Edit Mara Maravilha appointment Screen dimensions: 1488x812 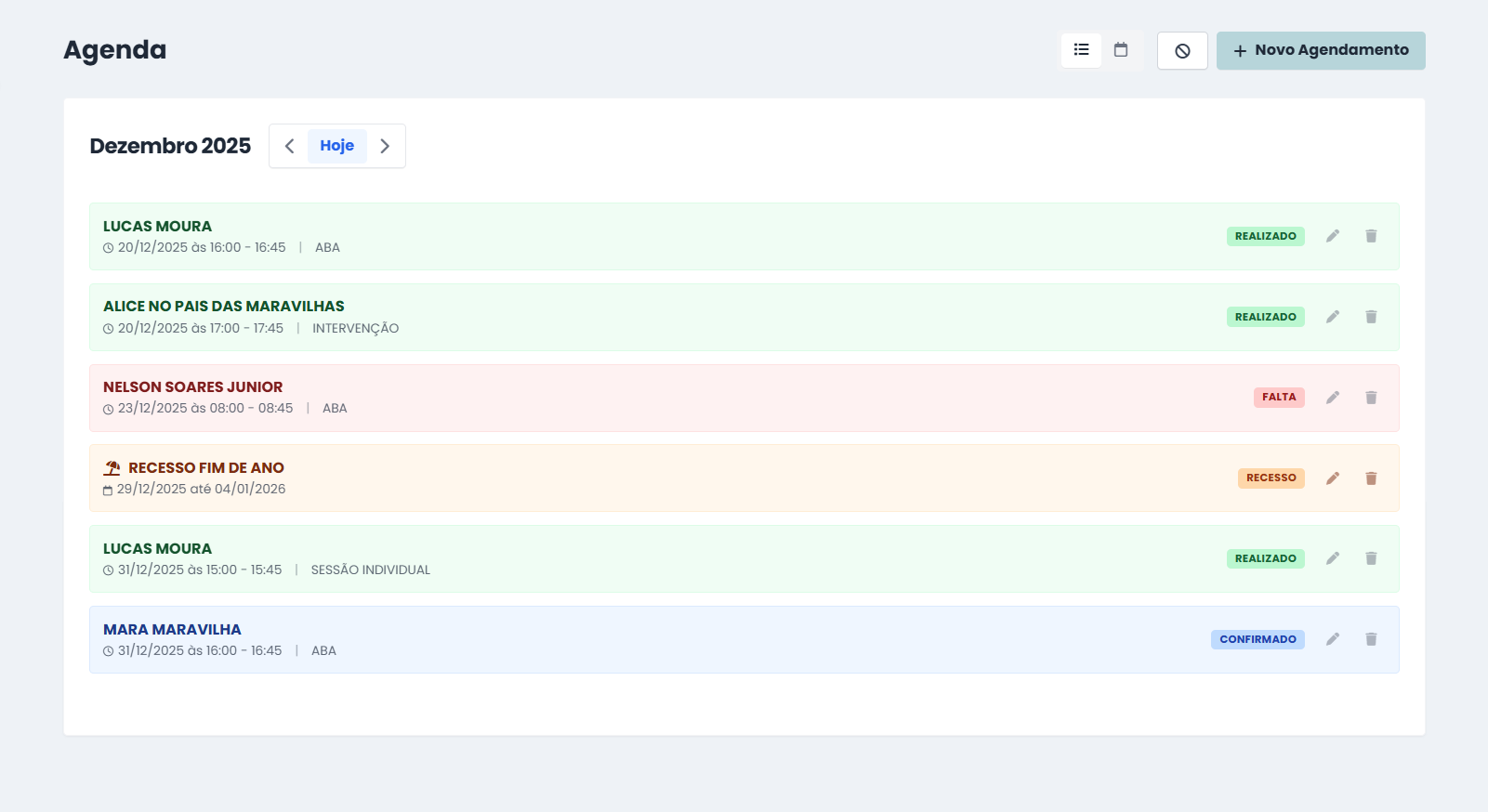pyautogui.click(x=1332, y=639)
